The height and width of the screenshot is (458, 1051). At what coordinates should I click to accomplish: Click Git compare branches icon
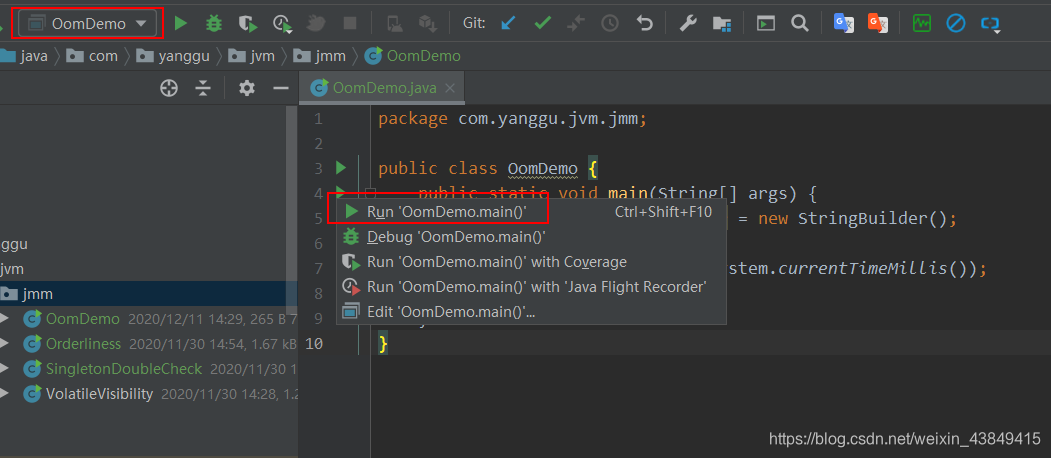(x=576, y=23)
